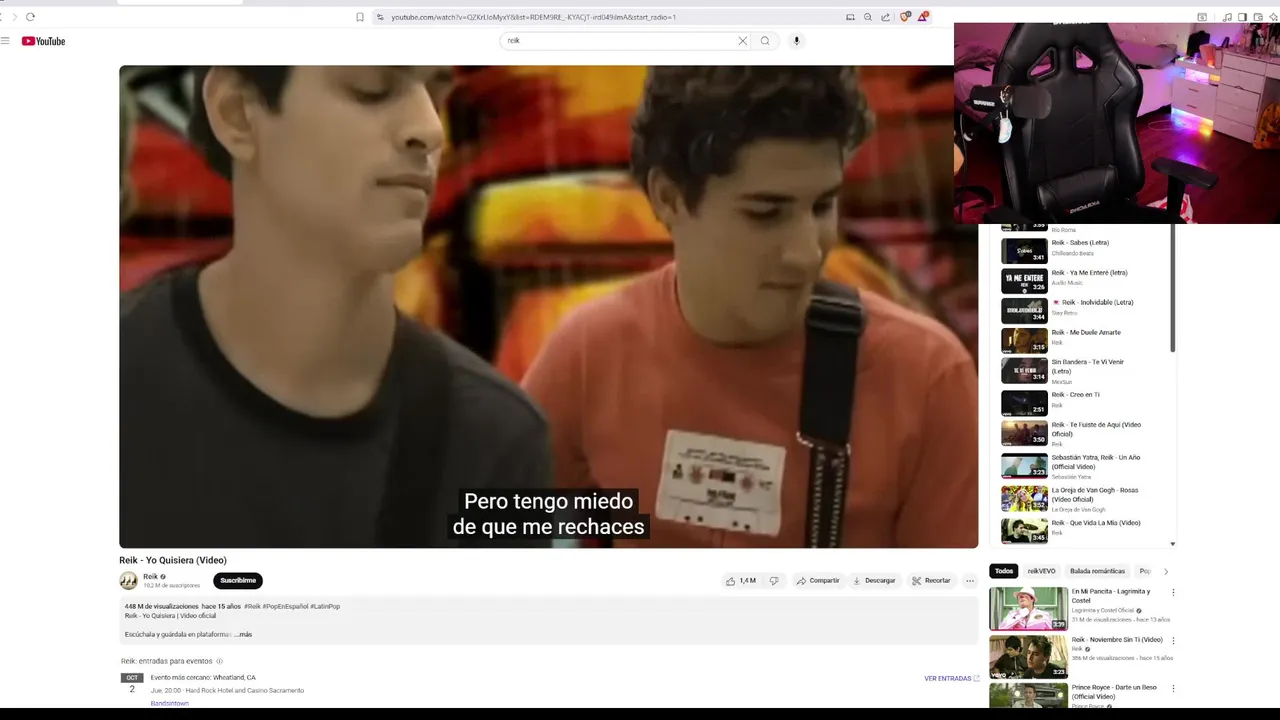Viewport: 1280px width, 720px height.
Task: Play 'Reik - Te Fuiste de Aquí' from playlist
Action: point(1082,433)
